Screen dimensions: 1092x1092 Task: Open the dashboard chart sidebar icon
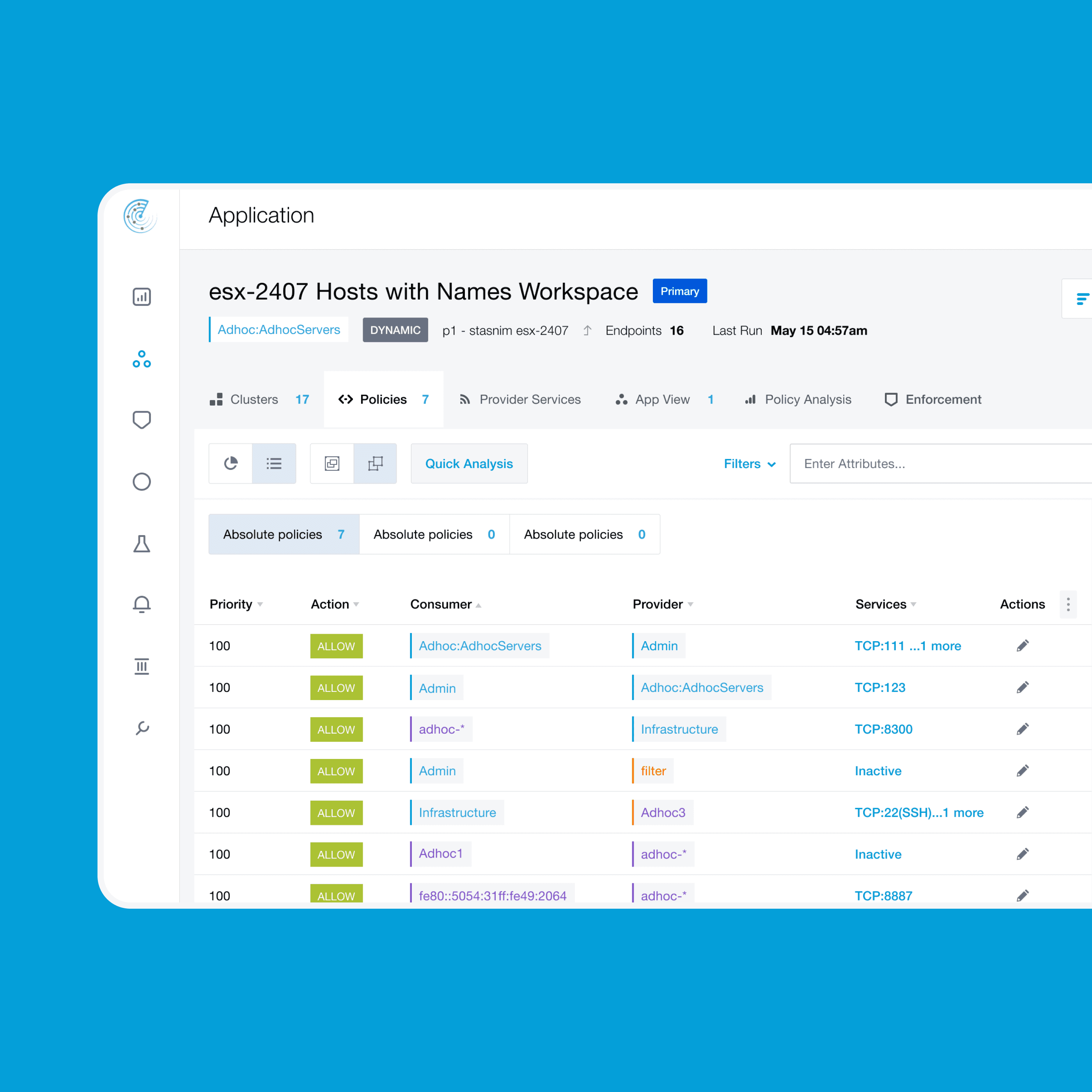tap(141, 297)
